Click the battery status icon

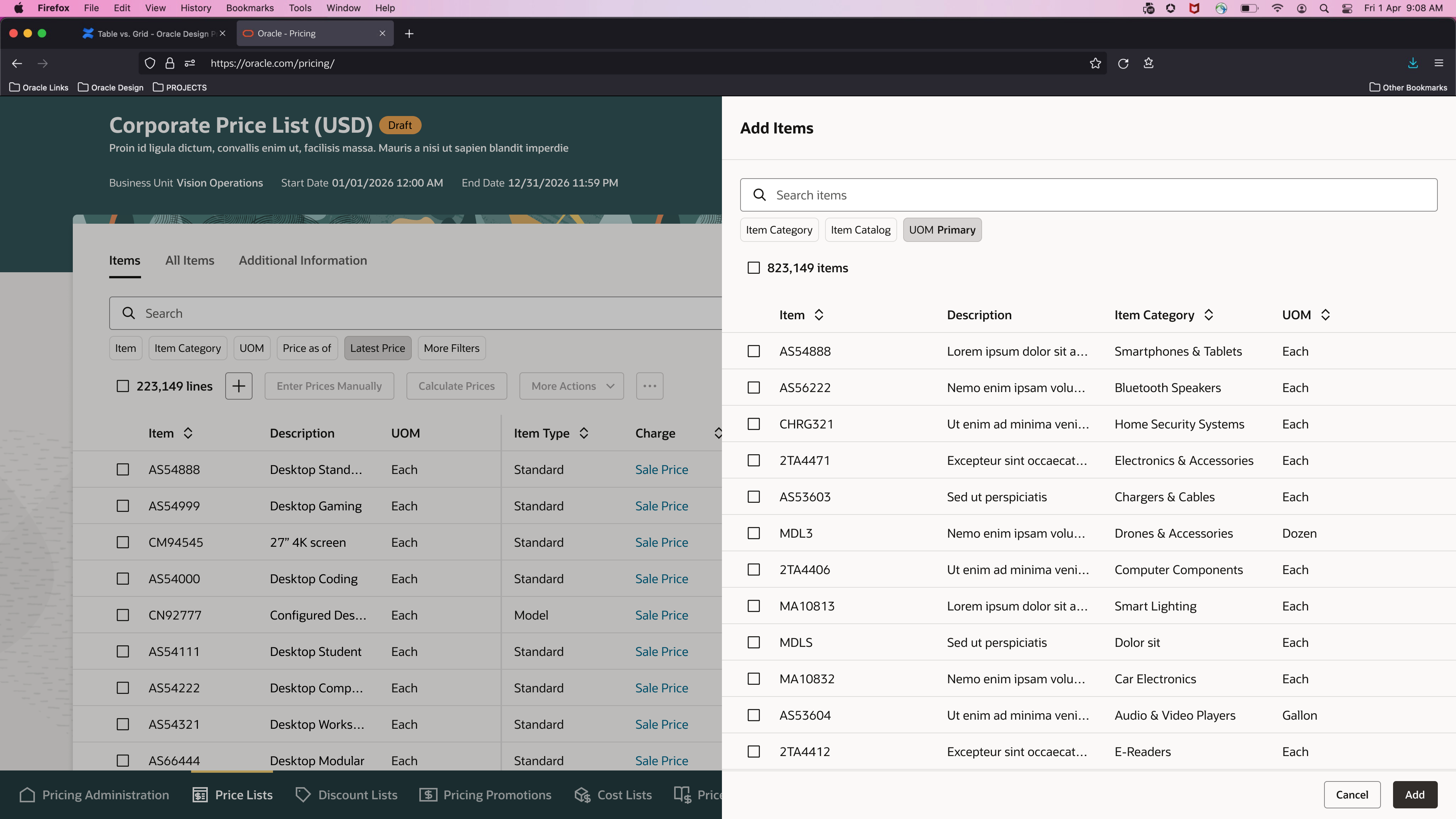(x=1249, y=8)
